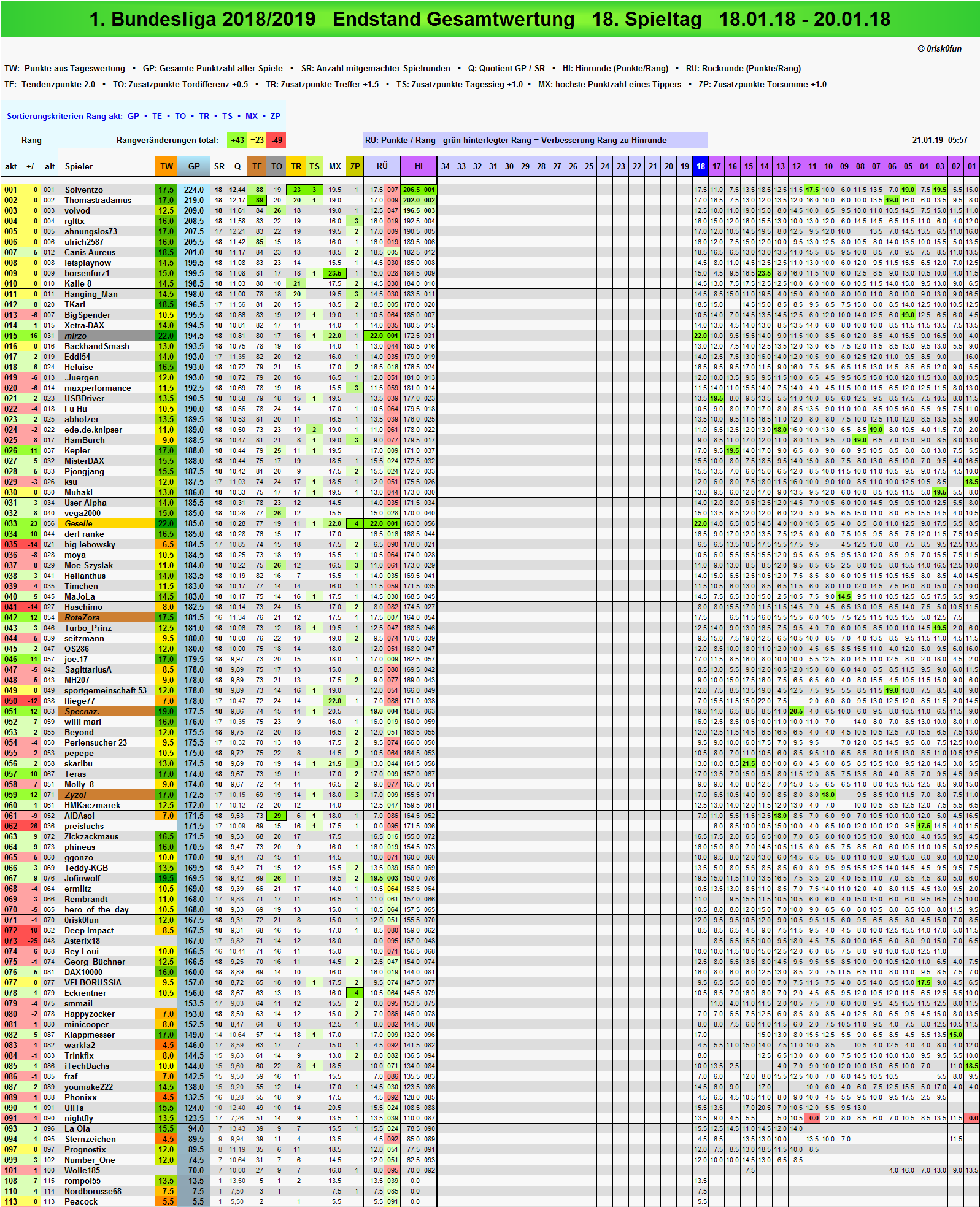Click red -49 rank change box

[x=277, y=140]
